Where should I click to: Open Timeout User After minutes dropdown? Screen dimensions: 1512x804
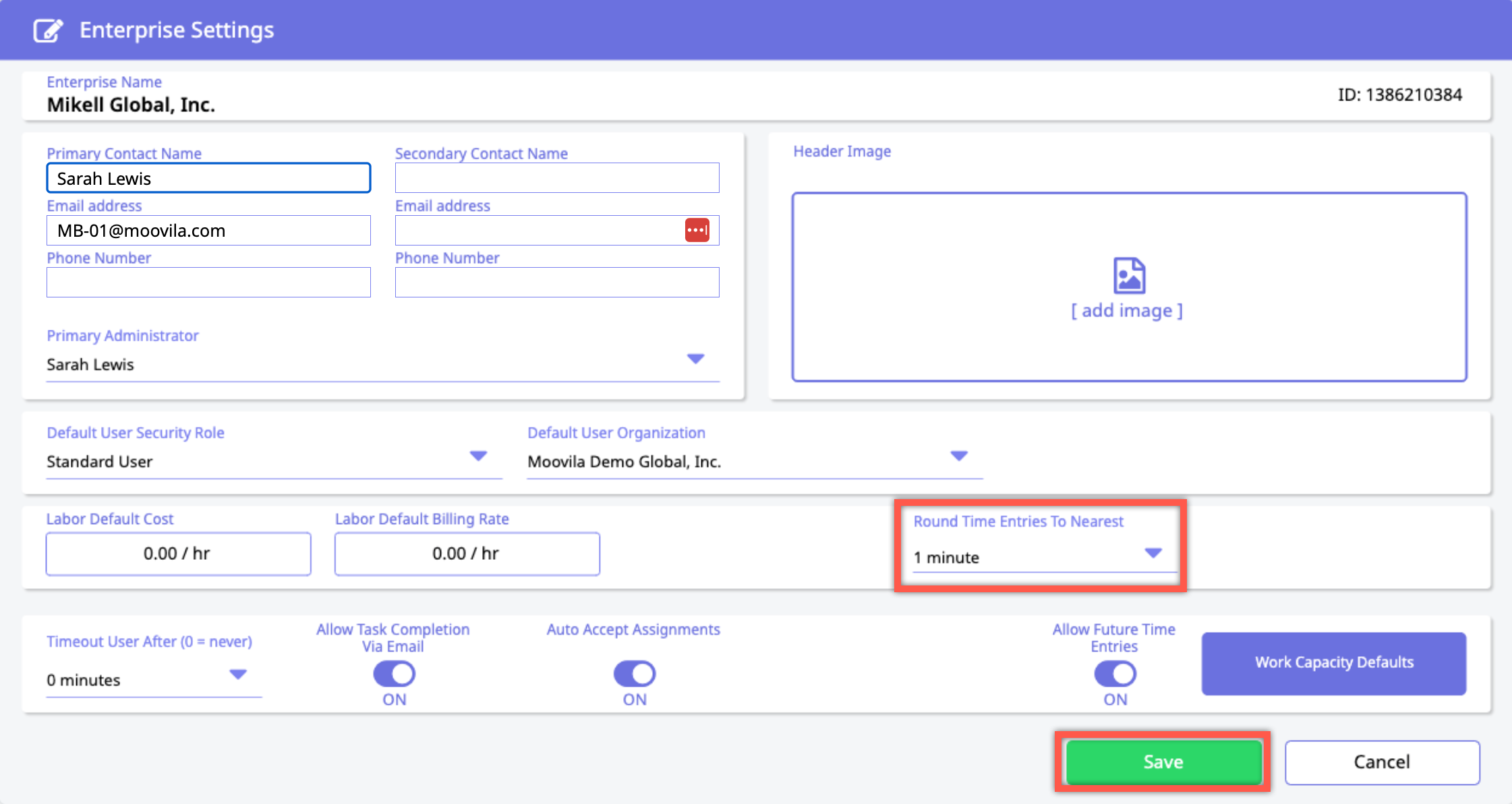click(237, 674)
